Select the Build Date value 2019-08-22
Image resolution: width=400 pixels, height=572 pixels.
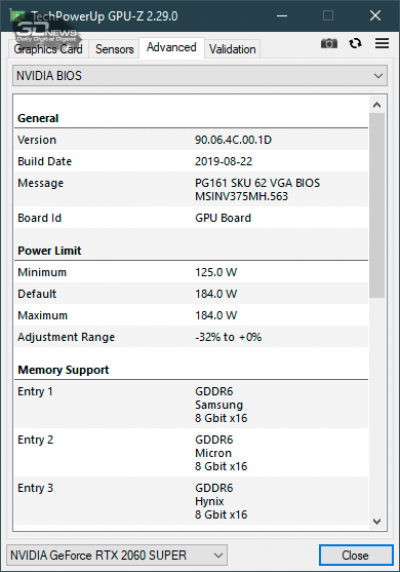point(224,161)
